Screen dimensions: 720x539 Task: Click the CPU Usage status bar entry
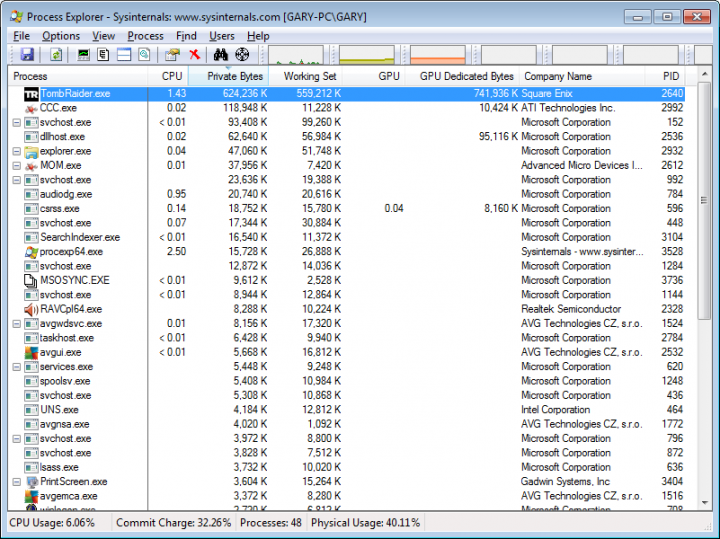[52, 523]
